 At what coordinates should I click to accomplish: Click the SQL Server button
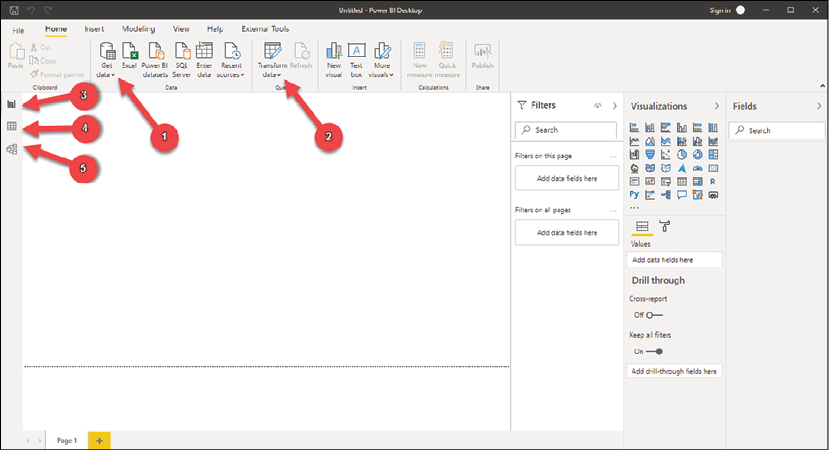(181, 61)
